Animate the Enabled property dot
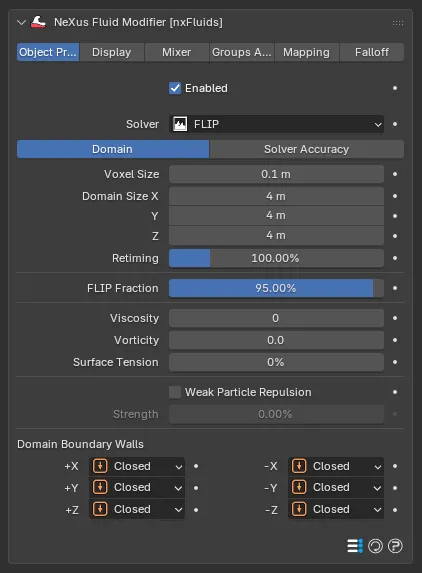This screenshot has height=573, width=422. tap(395, 88)
